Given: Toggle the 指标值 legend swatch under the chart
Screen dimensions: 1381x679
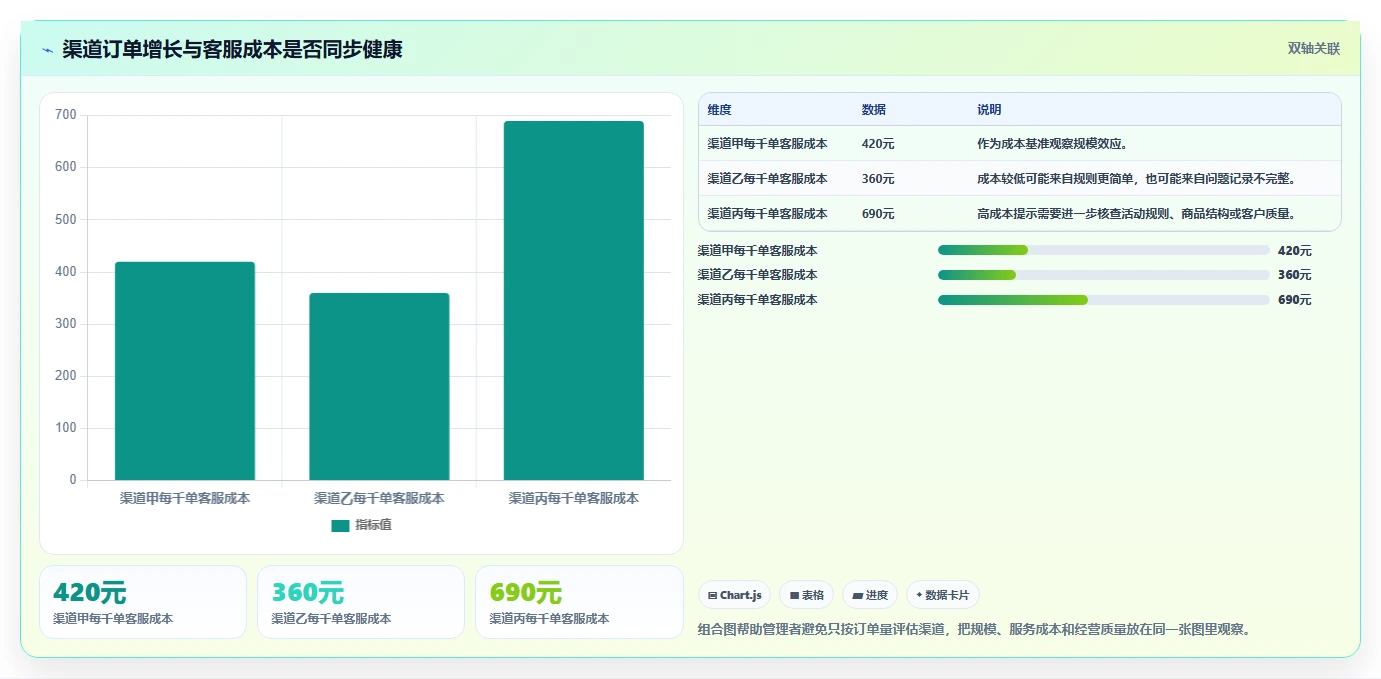Looking at the screenshot, I should (x=340, y=526).
